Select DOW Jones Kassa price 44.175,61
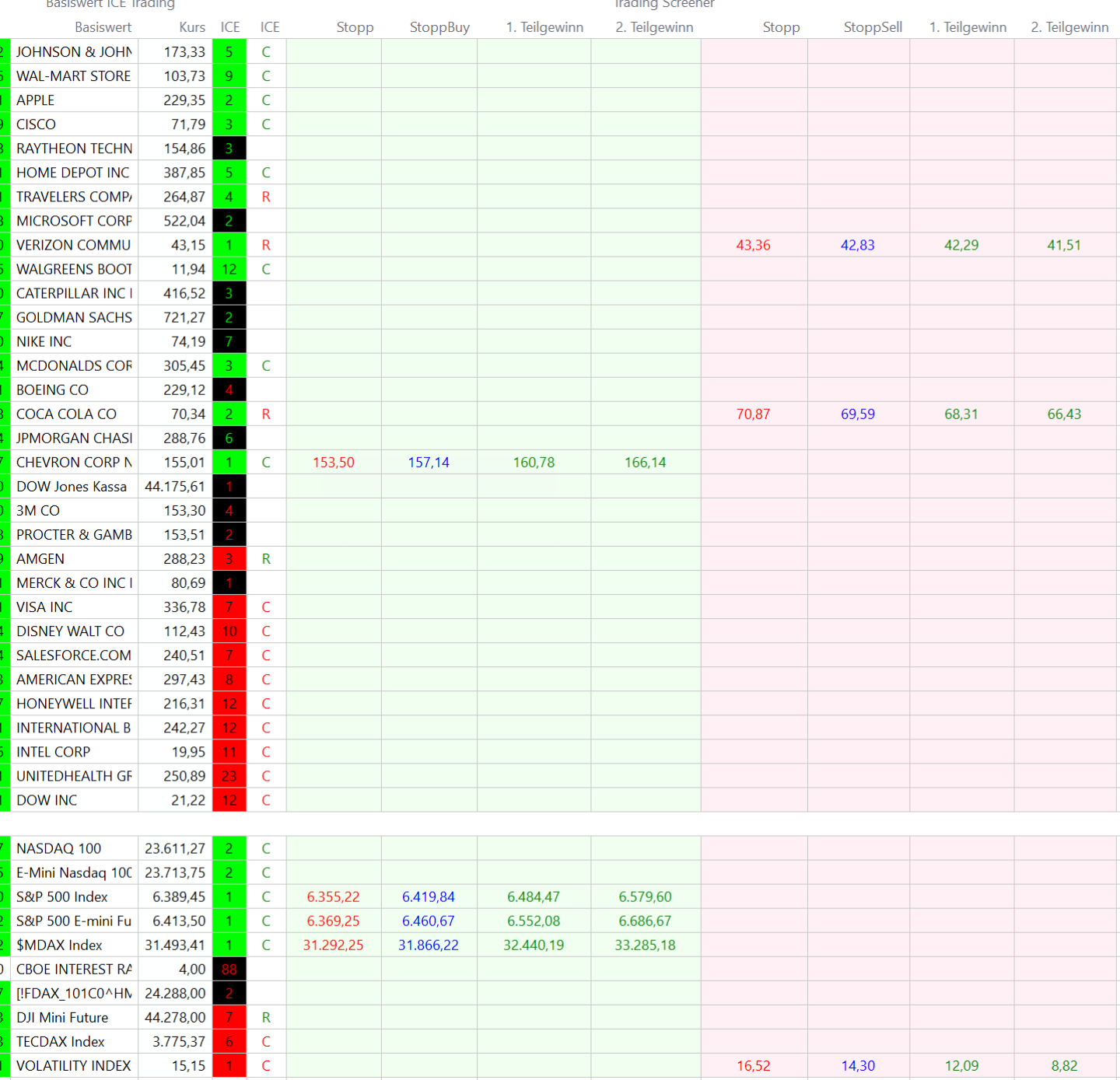This screenshot has height=1080, width=1120. (175, 487)
